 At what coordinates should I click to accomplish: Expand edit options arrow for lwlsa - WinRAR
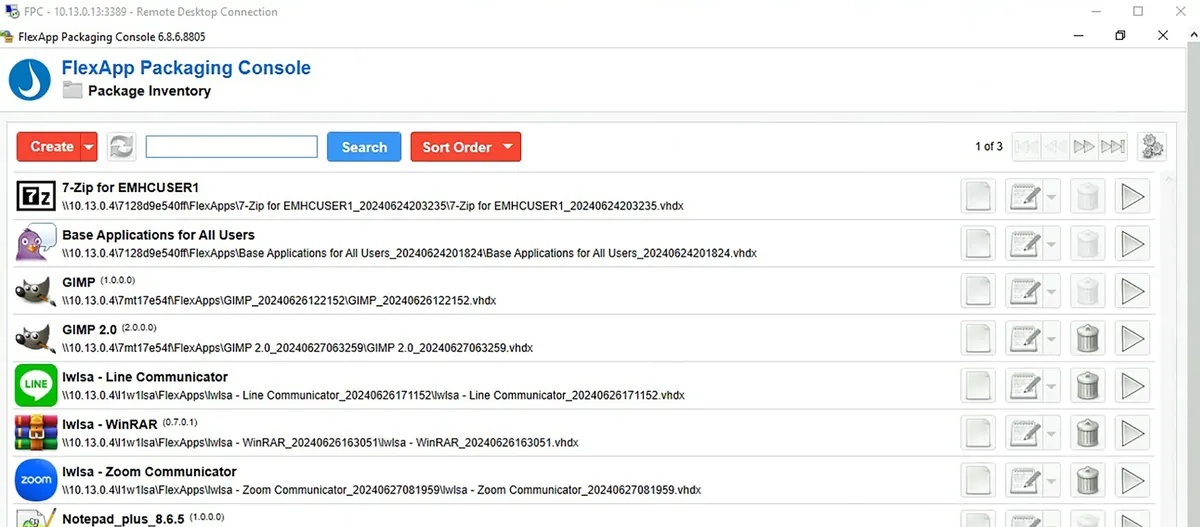pos(1051,432)
